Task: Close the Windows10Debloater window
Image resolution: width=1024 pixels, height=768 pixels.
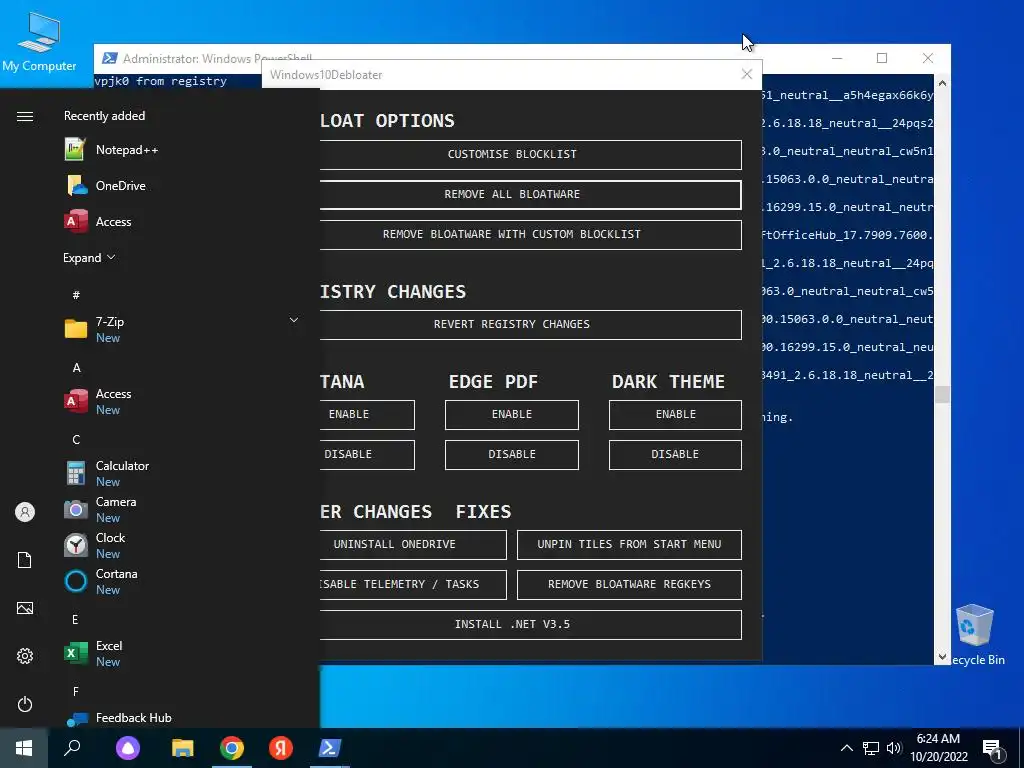Action: tap(747, 74)
